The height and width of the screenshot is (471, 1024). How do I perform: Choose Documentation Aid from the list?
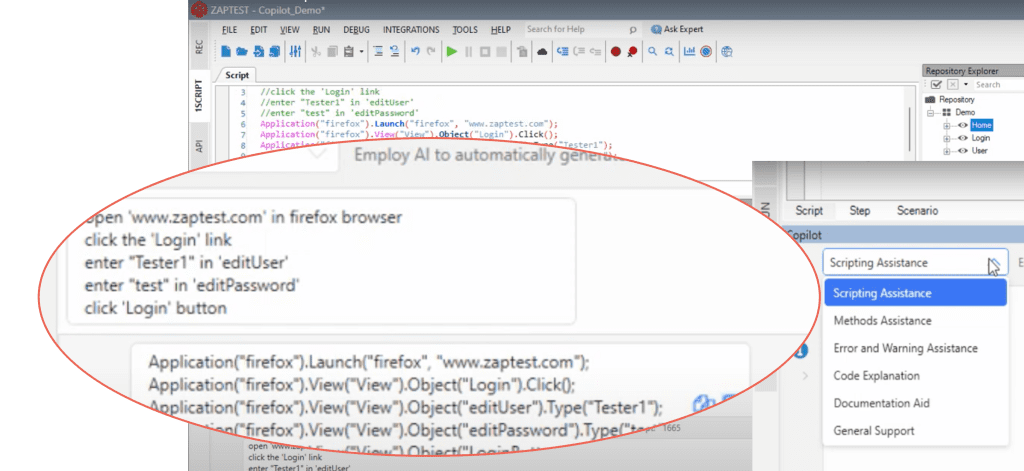916,403
